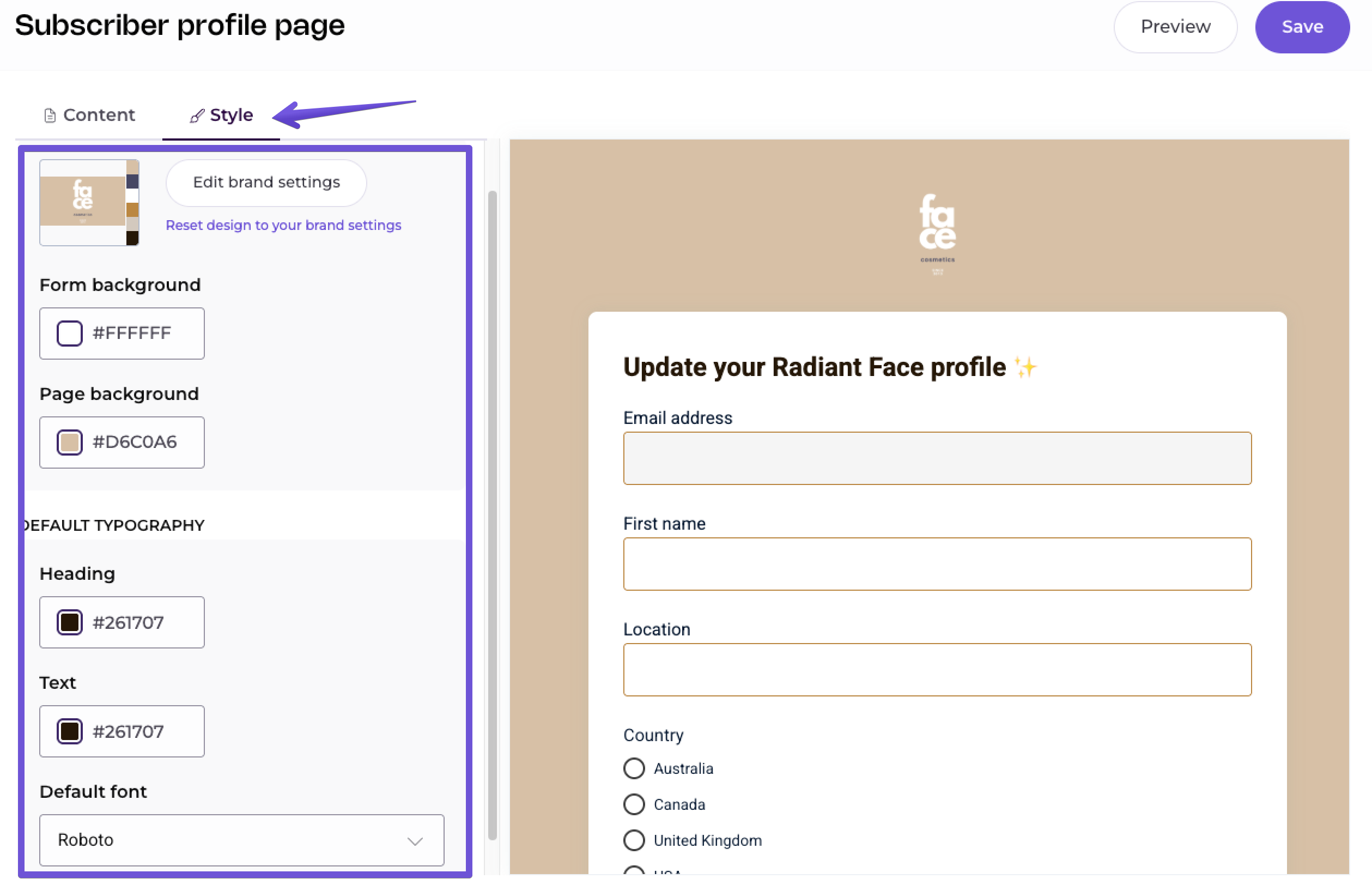Open the Default font Roboto dropdown
This screenshot has height=885, width=1372.
click(x=241, y=840)
